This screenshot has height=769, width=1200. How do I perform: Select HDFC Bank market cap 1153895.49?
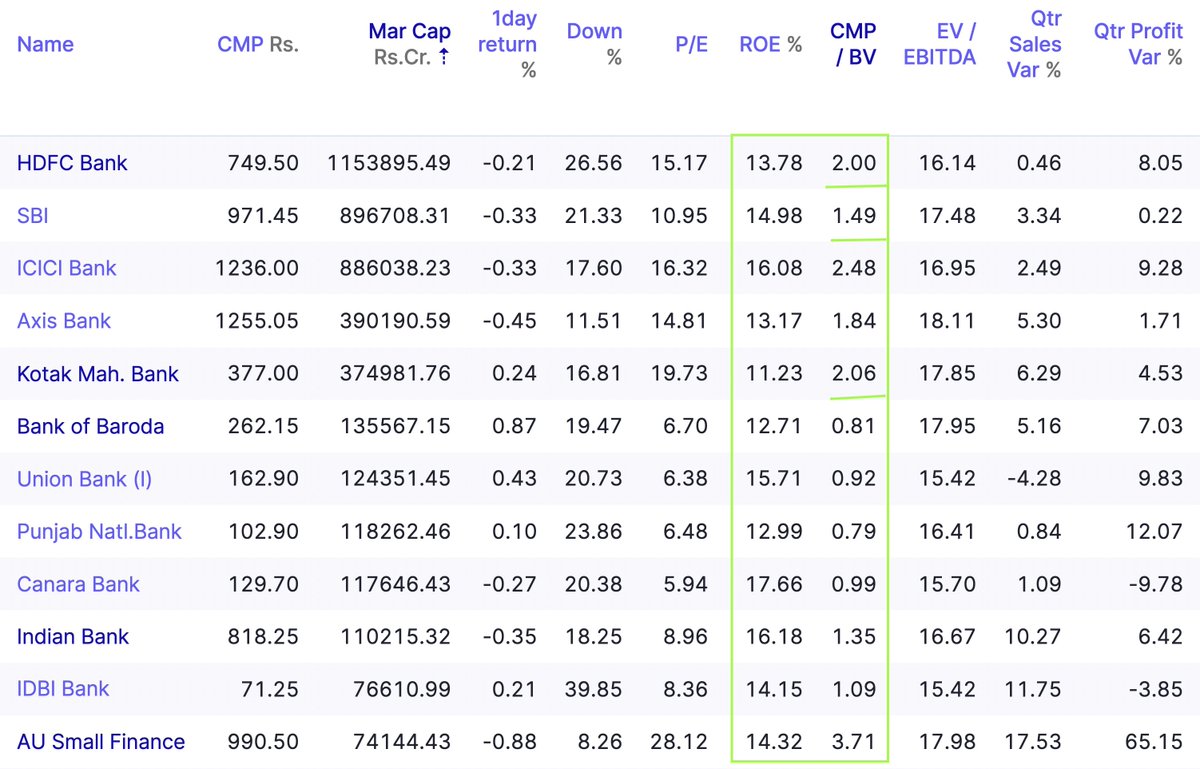[x=389, y=163]
